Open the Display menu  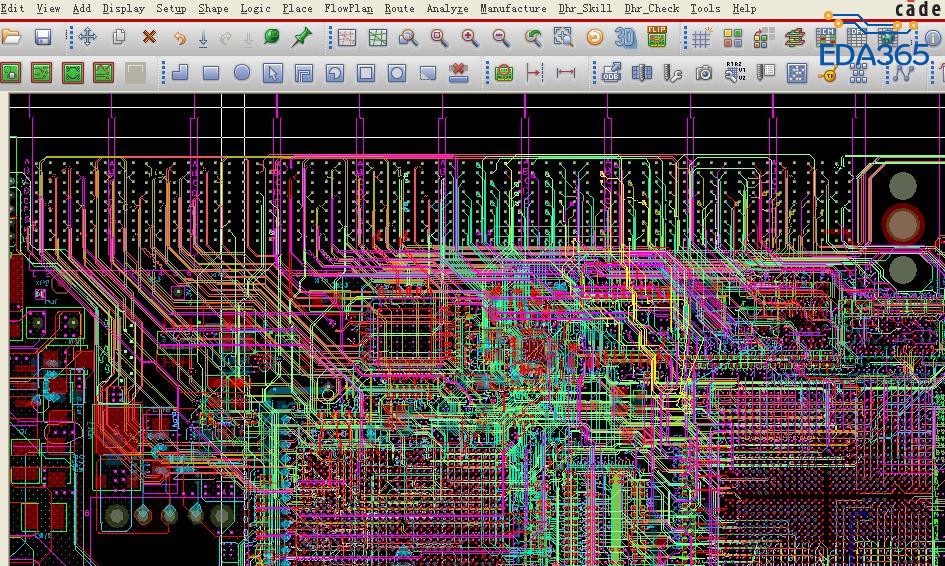[124, 8]
